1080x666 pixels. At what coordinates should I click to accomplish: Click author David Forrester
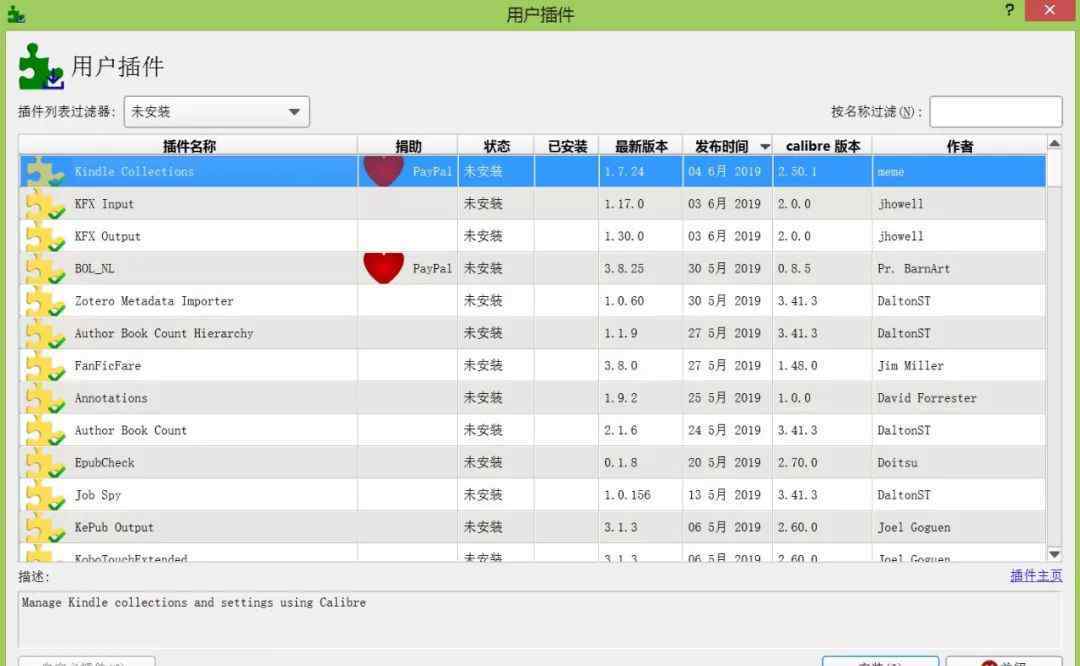click(927, 398)
